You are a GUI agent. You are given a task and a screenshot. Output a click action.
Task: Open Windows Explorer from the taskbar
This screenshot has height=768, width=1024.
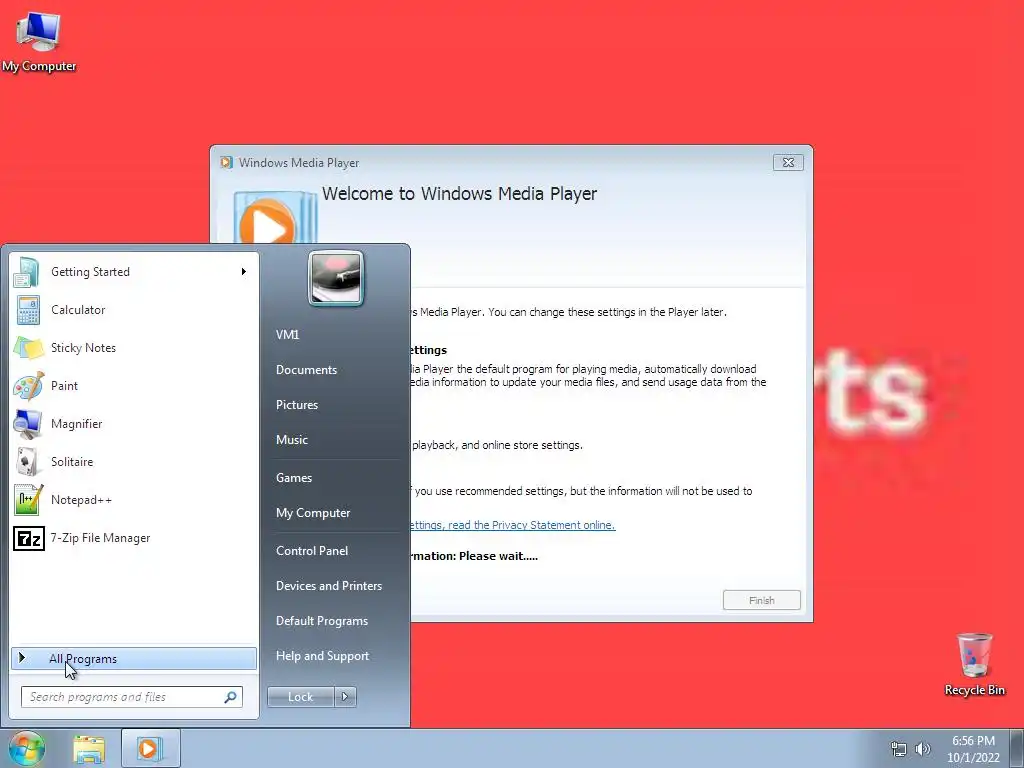[x=89, y=749]
